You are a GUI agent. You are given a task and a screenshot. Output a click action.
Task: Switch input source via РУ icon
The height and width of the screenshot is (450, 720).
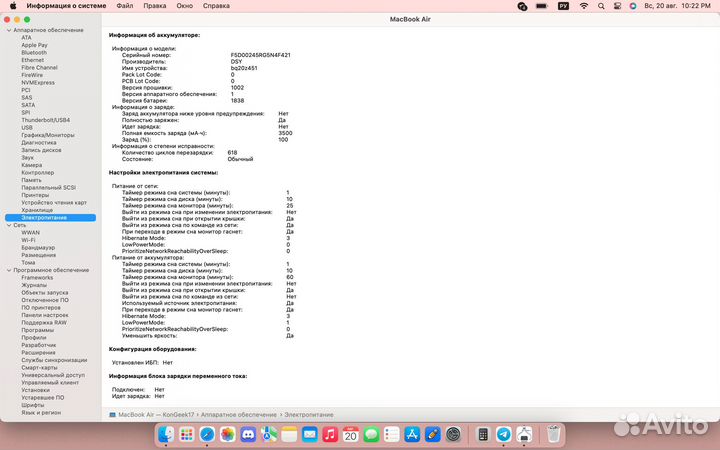point(563,6)
